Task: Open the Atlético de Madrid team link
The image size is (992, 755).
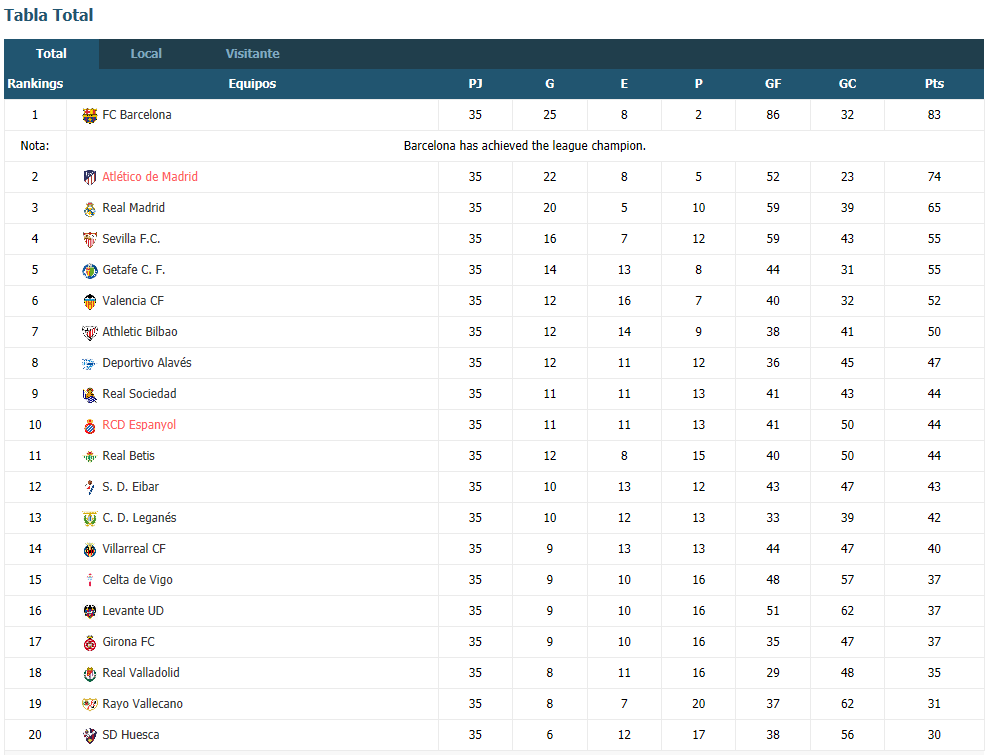Action: click(x=150, y=177)
